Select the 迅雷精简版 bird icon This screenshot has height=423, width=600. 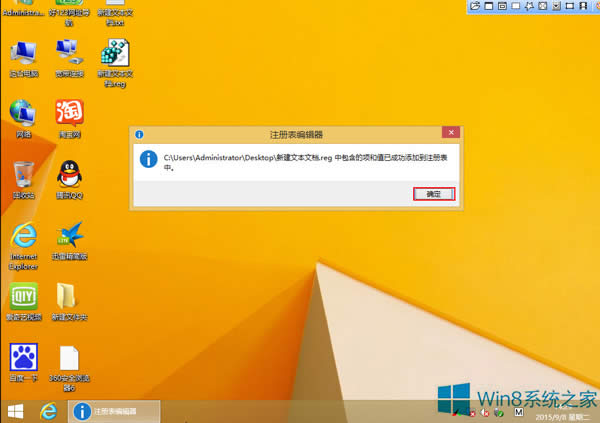point(69,241)
